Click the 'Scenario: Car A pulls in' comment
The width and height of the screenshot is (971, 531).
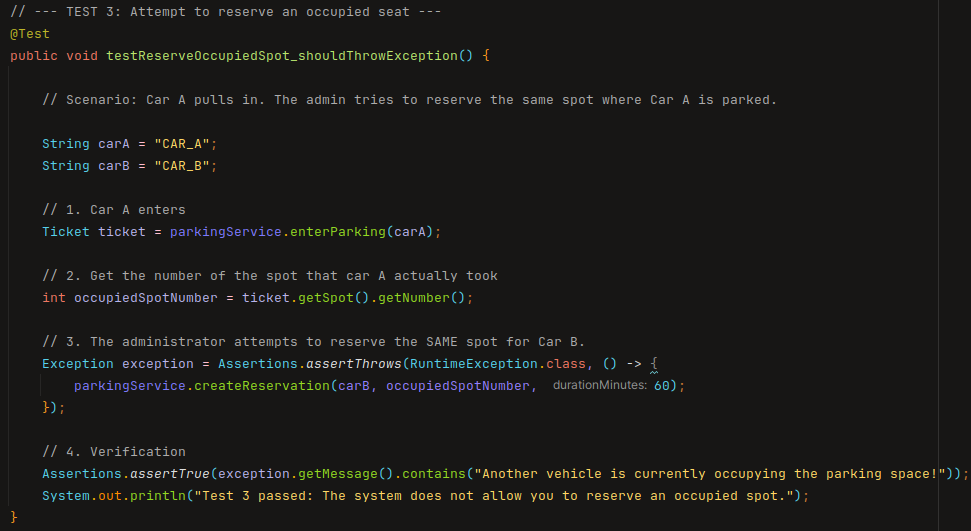(x=409, y=100)
